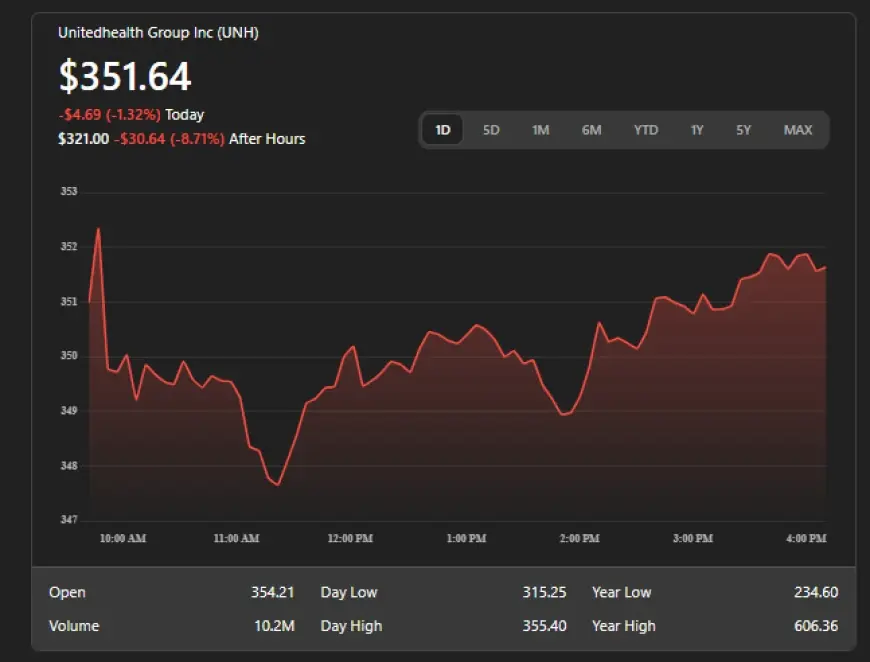The width and height of the screenshot is (870, 662).
Task: Click the Open value 354.21
Action: tap(273, 592)
